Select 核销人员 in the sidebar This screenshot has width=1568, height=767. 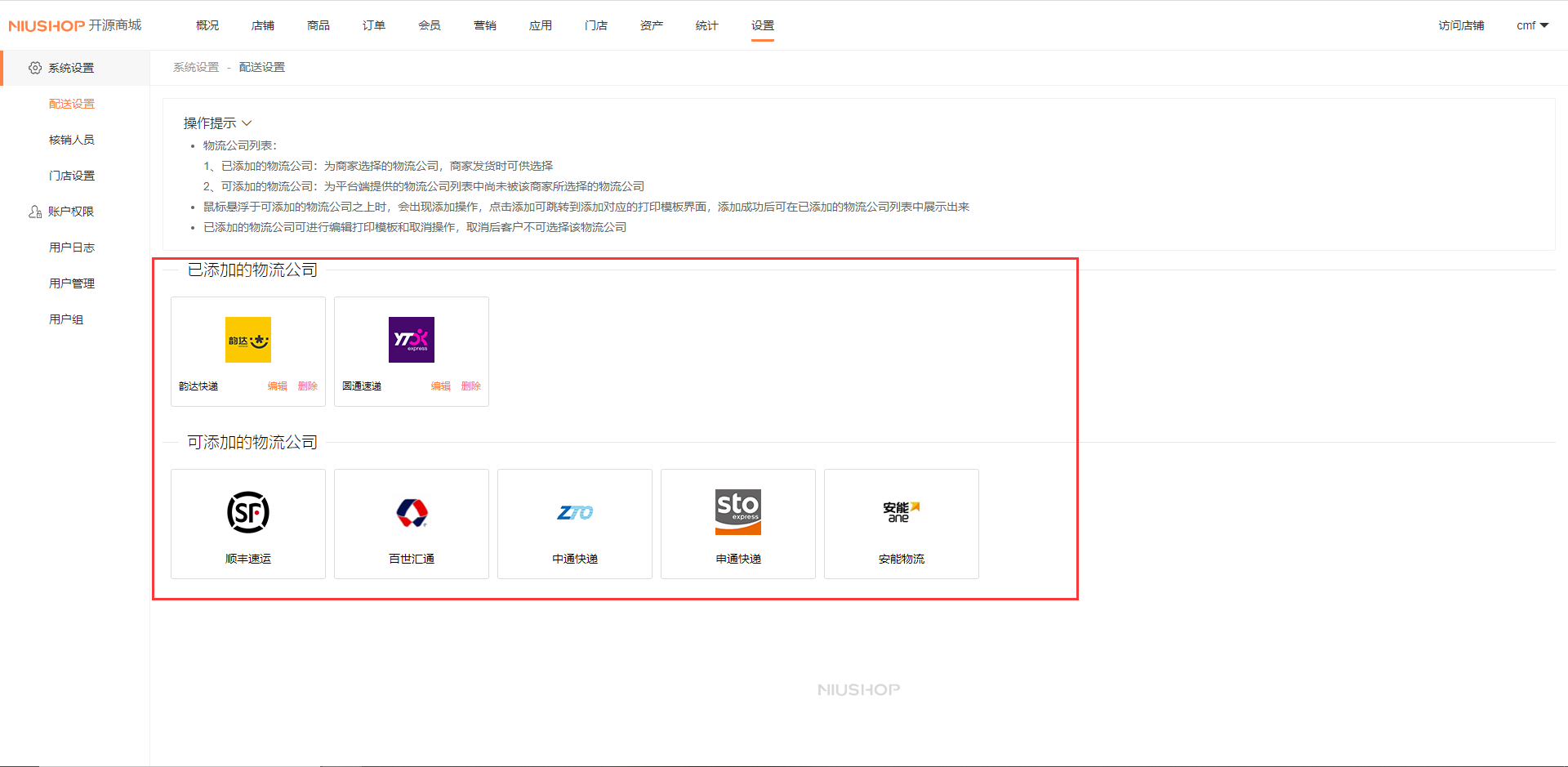tap(72, 140)
